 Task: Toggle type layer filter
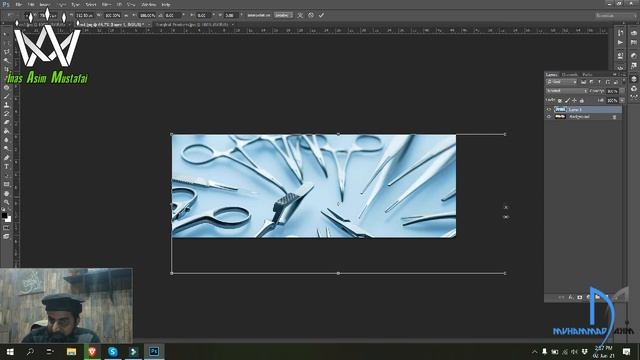599,82
